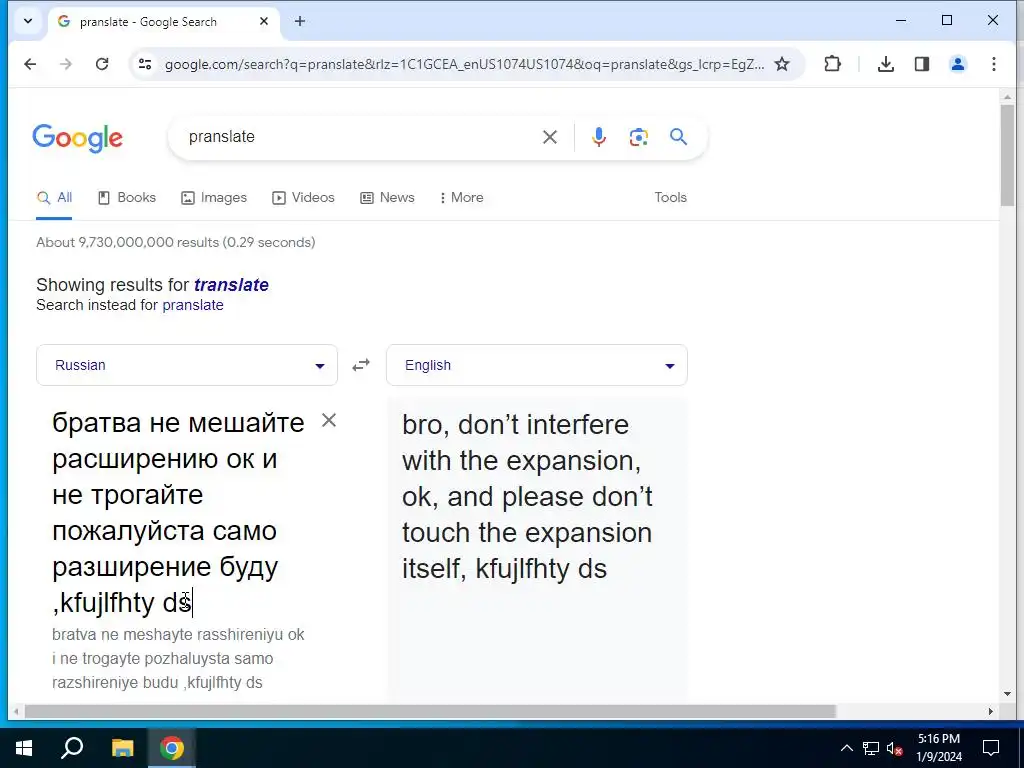Follow the corrected 'translate' link

pyautogui.click(x=231, y=285)
